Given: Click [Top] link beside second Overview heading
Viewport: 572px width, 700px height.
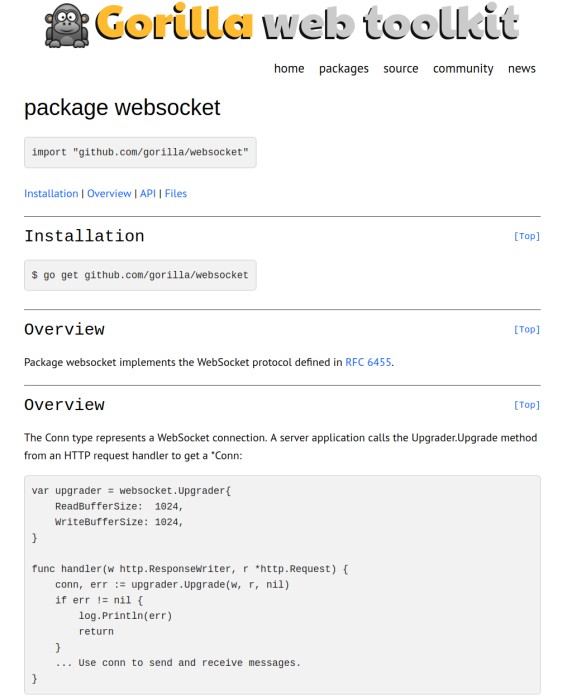Looking at the screenshot, I should (527, 405).
